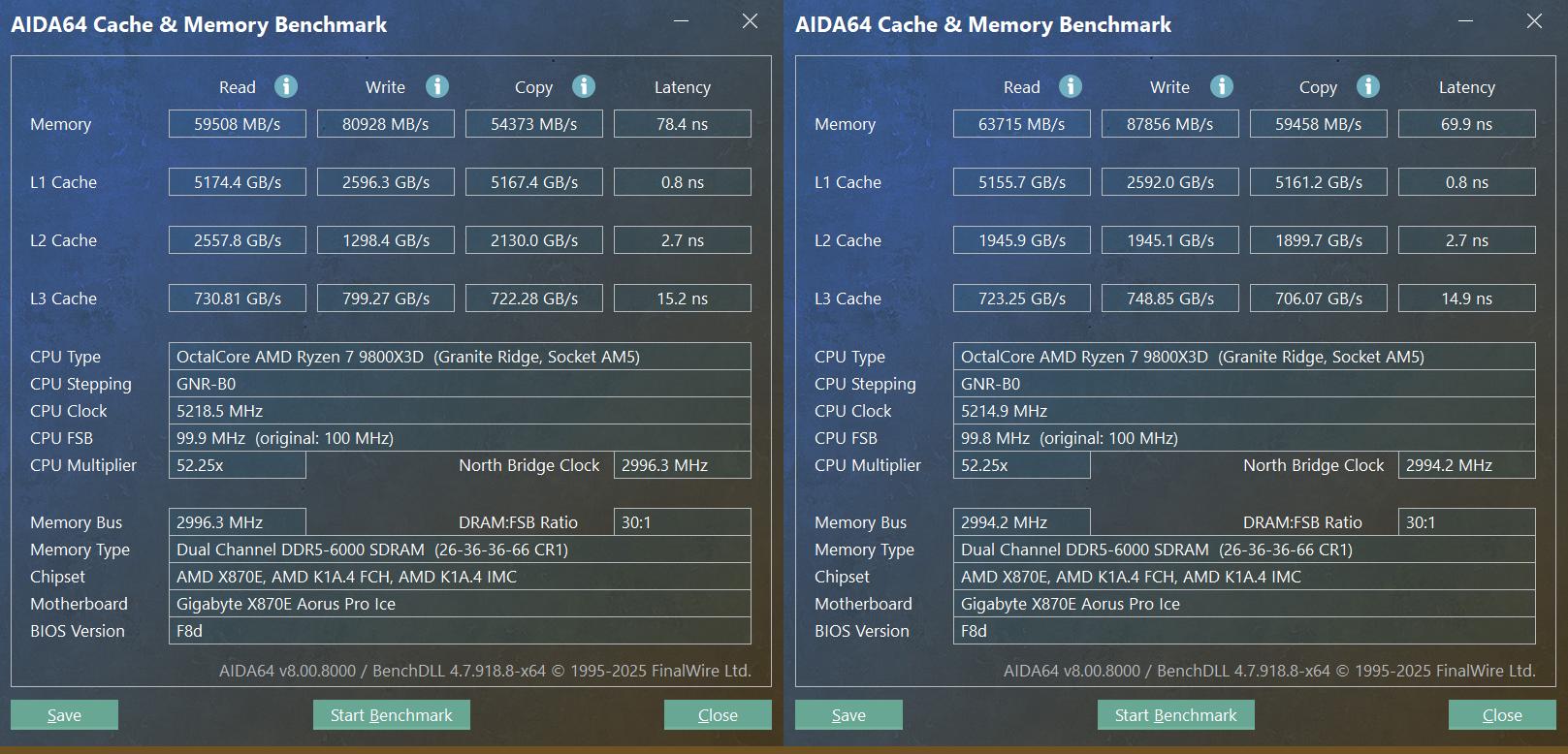Viewport: 1568px width, 754px height.
Task: Save results in the left window
Action: [64, 715]
